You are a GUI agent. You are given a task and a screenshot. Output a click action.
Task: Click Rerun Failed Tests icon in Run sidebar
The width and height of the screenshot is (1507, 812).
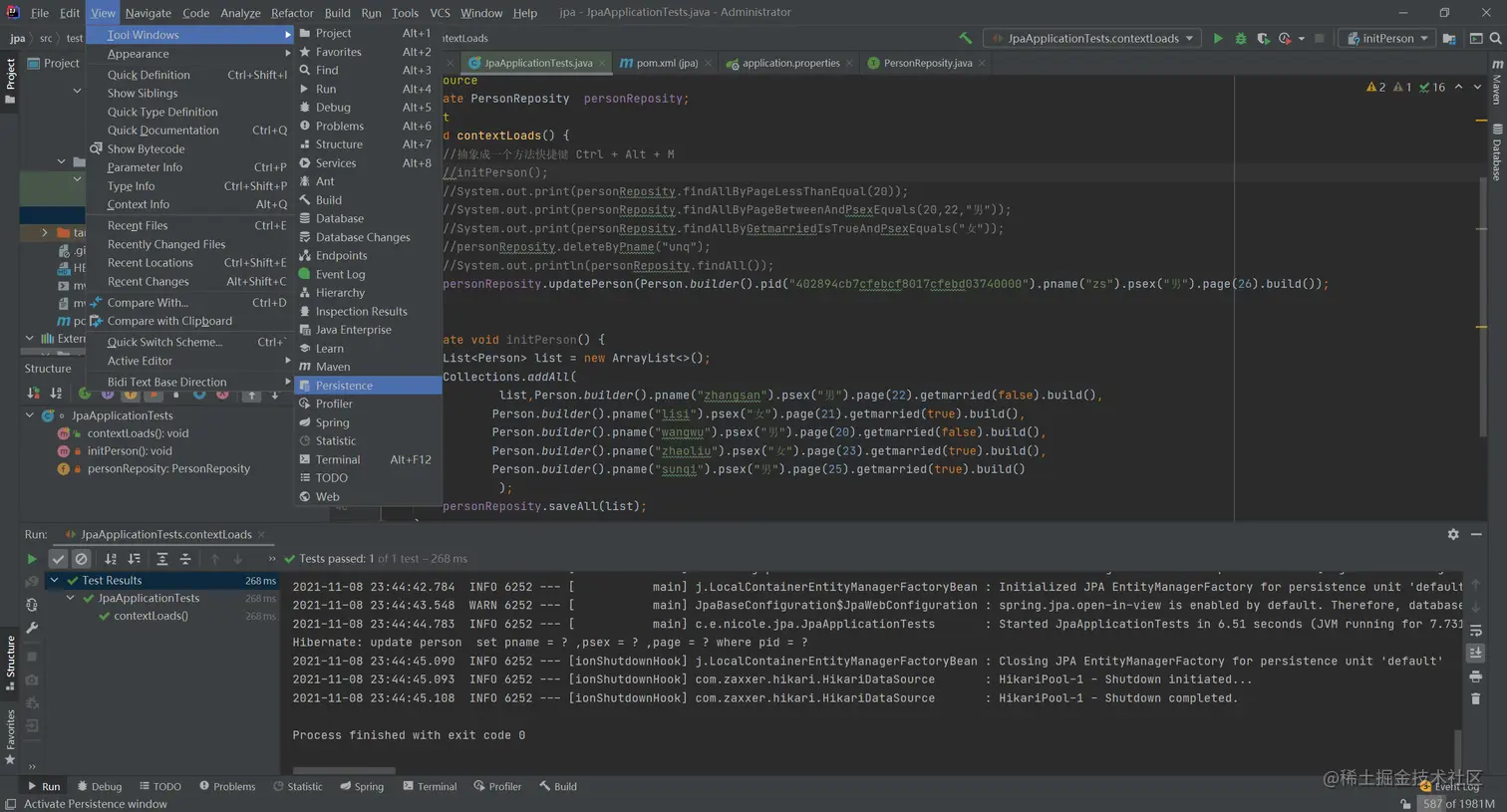click(32, 581)
